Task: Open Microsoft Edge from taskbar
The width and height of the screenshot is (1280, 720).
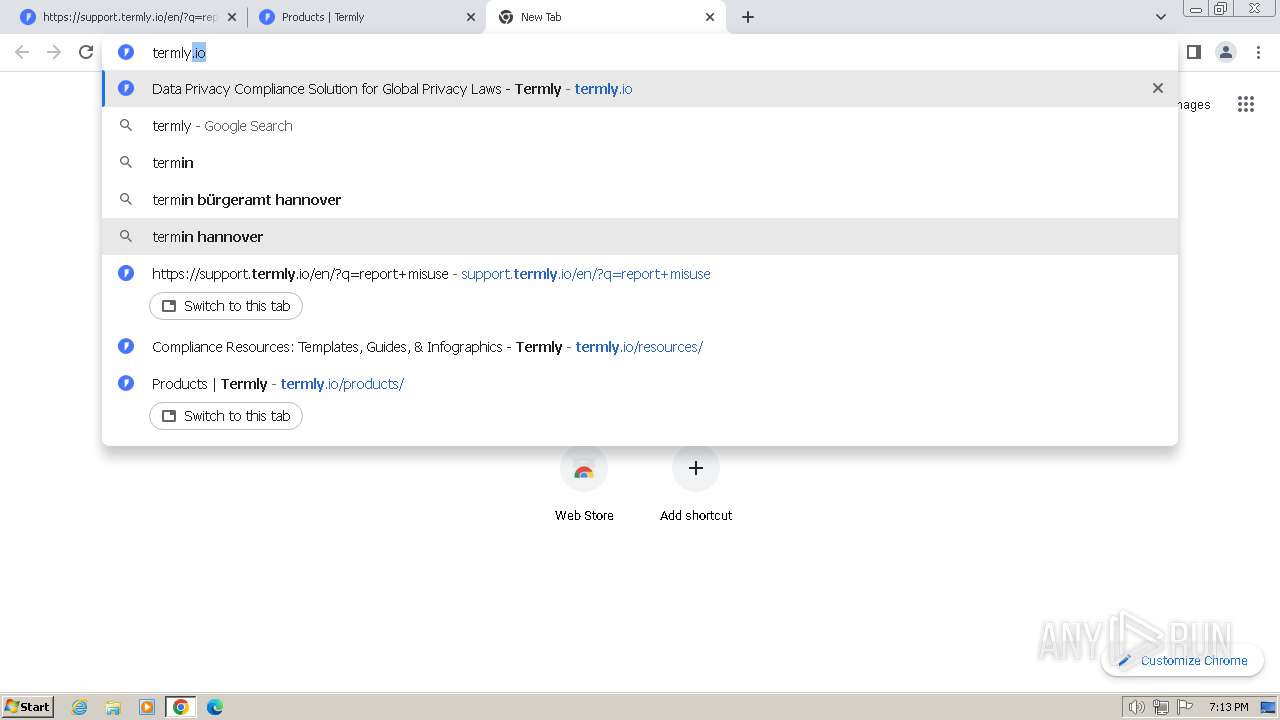Action: click(215, 707)
